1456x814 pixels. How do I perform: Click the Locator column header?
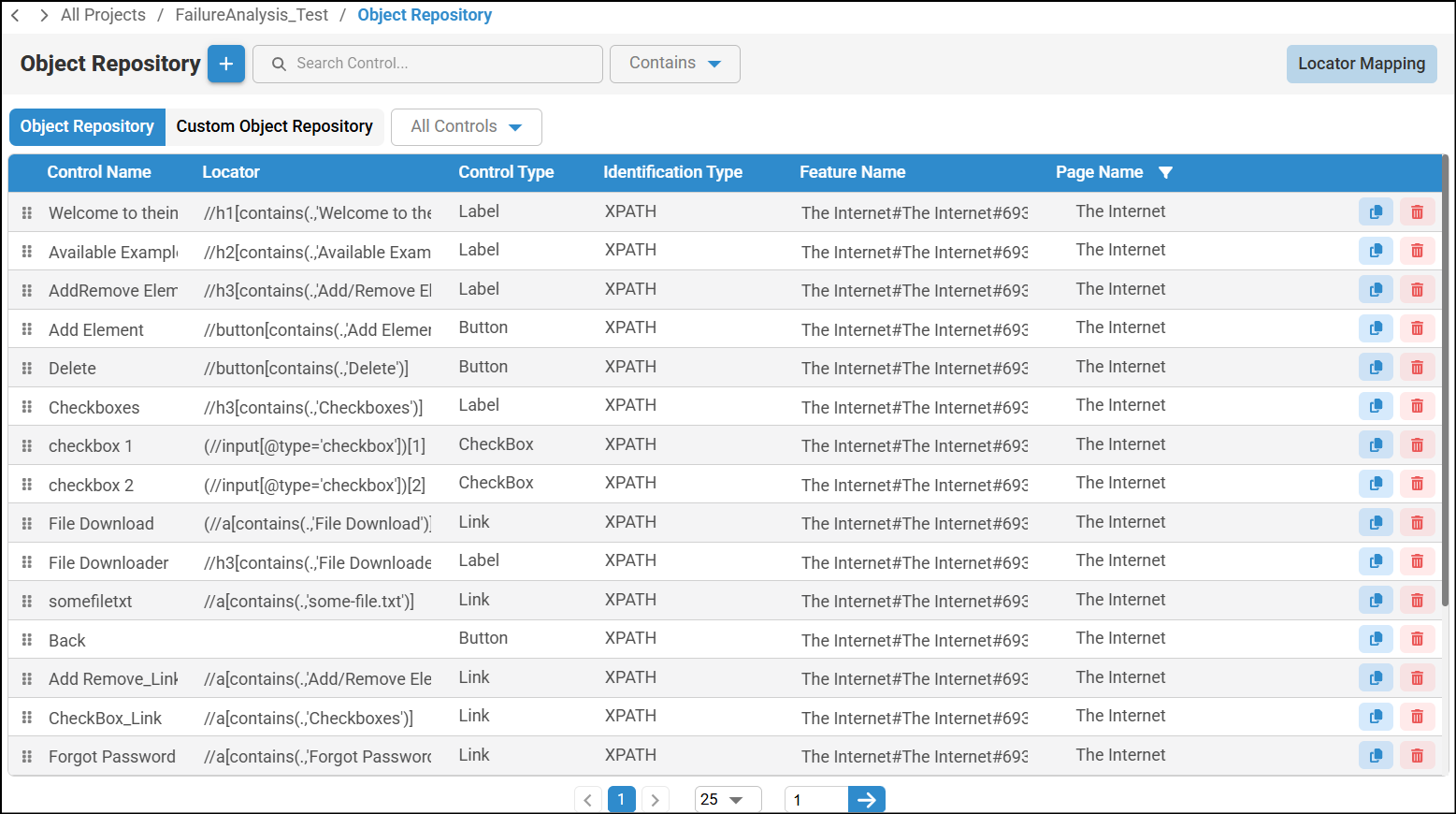click(x=231, y=172)
